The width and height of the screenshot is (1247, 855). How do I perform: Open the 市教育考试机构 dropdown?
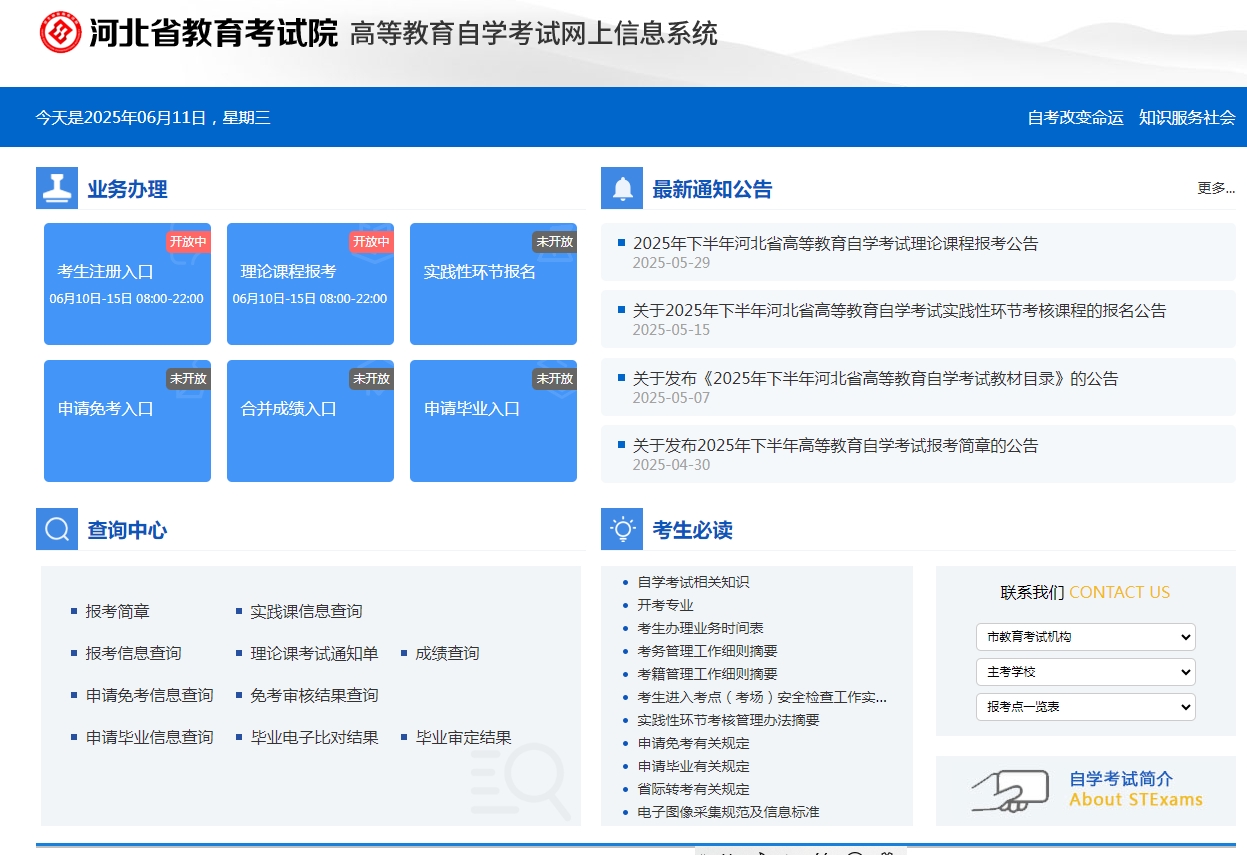tap(1085, 636)
